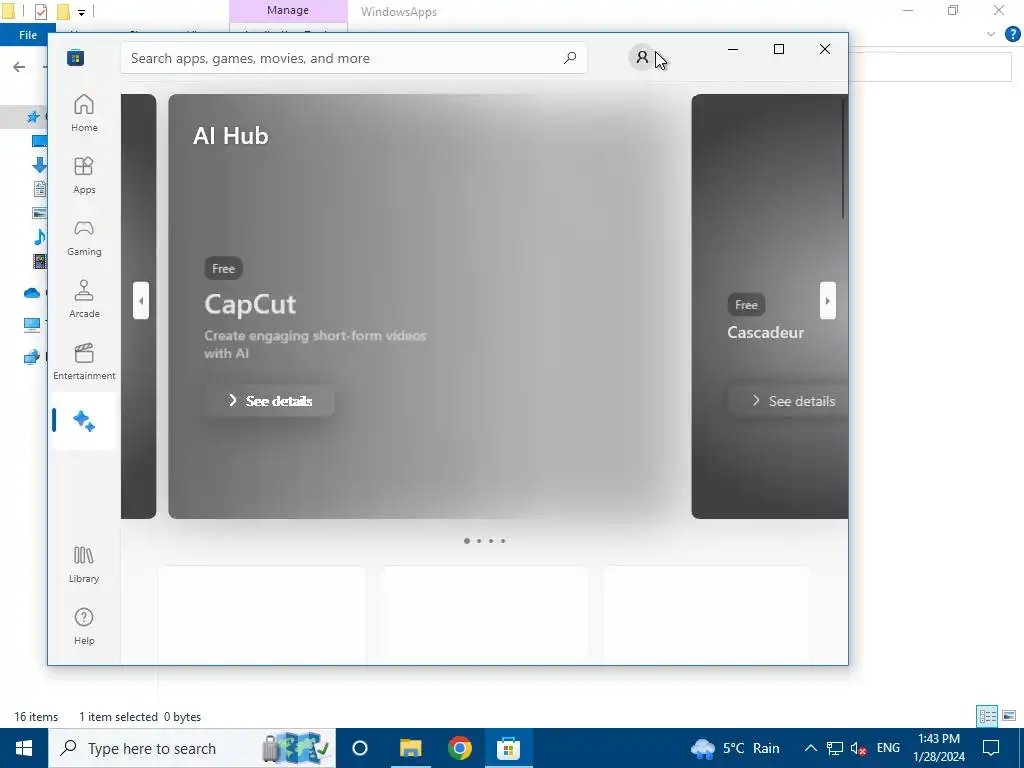The image size is (1024, 768).
Task: Go to Apps in Store sidebar
Action: point(84,175)
